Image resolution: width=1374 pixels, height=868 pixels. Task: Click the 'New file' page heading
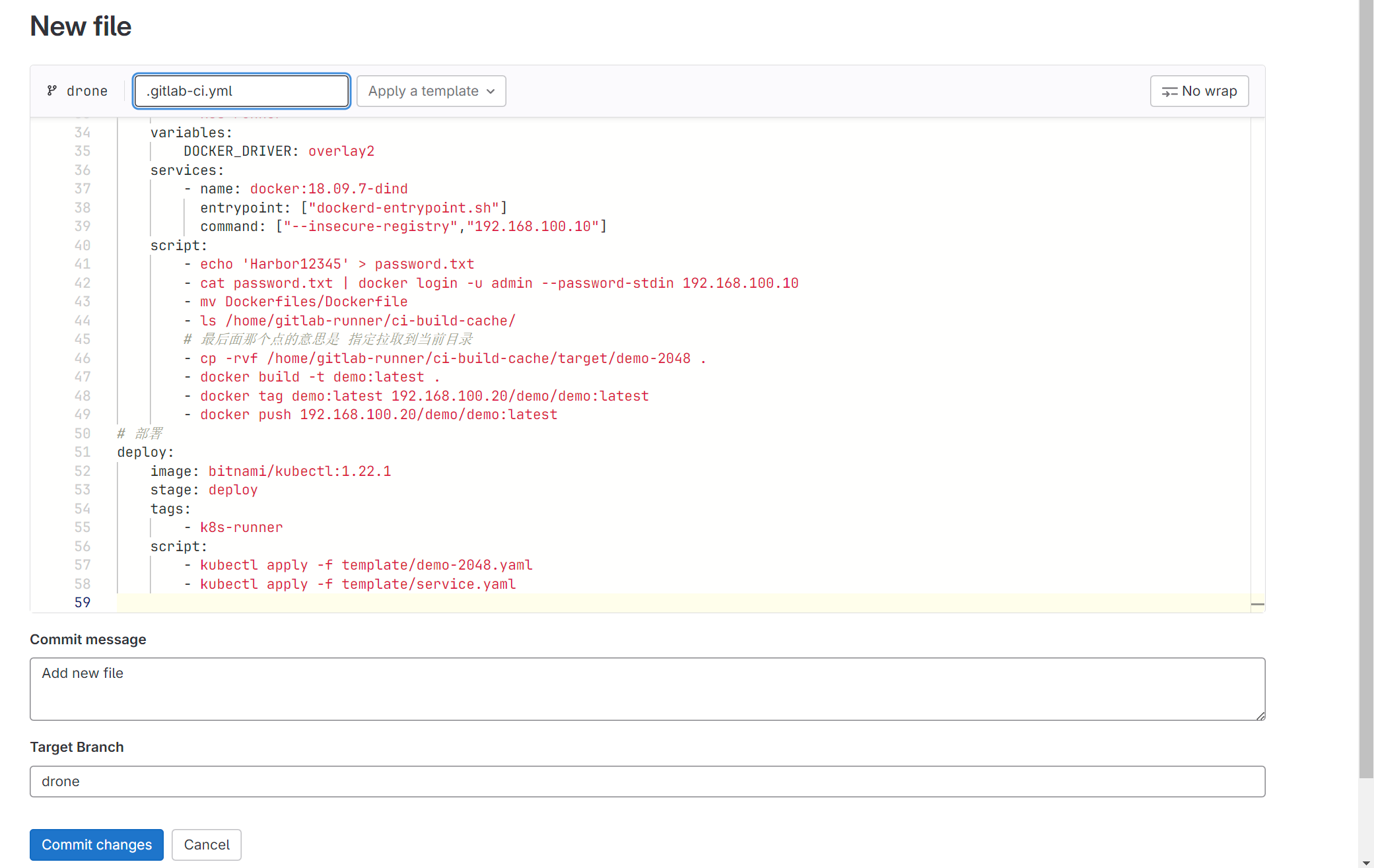coord(81,26)
